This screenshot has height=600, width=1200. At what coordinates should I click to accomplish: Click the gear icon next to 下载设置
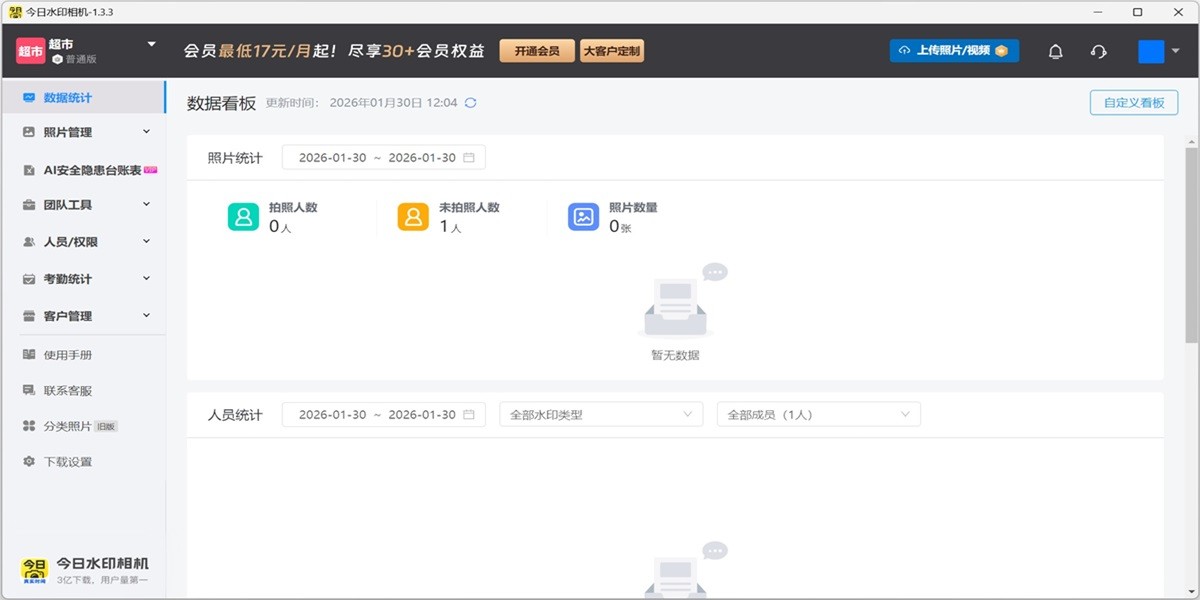(28, 461)
